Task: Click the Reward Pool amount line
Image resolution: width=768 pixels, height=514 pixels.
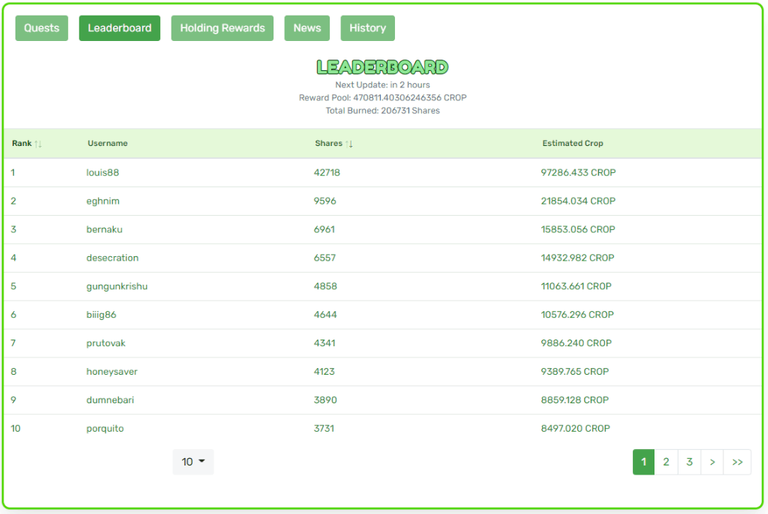Action: click(383, 98)
